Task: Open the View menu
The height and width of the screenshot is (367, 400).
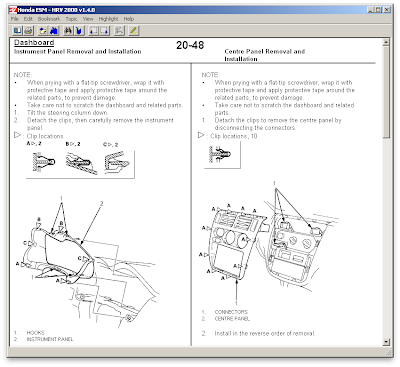Action: pyautogui.click(x=88, y=19)
